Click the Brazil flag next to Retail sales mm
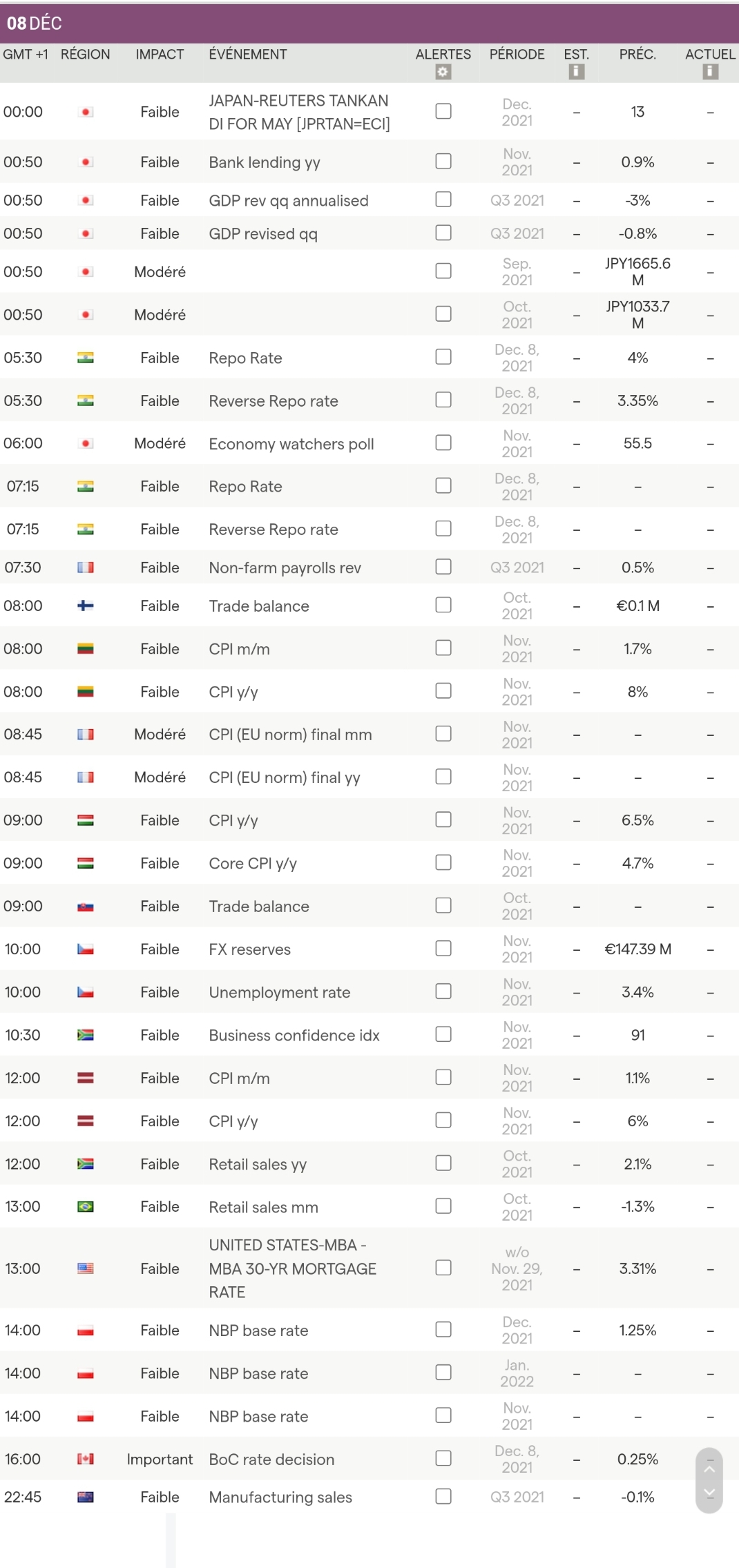This screenshot has width=739, height=1568. (86, 1207)
